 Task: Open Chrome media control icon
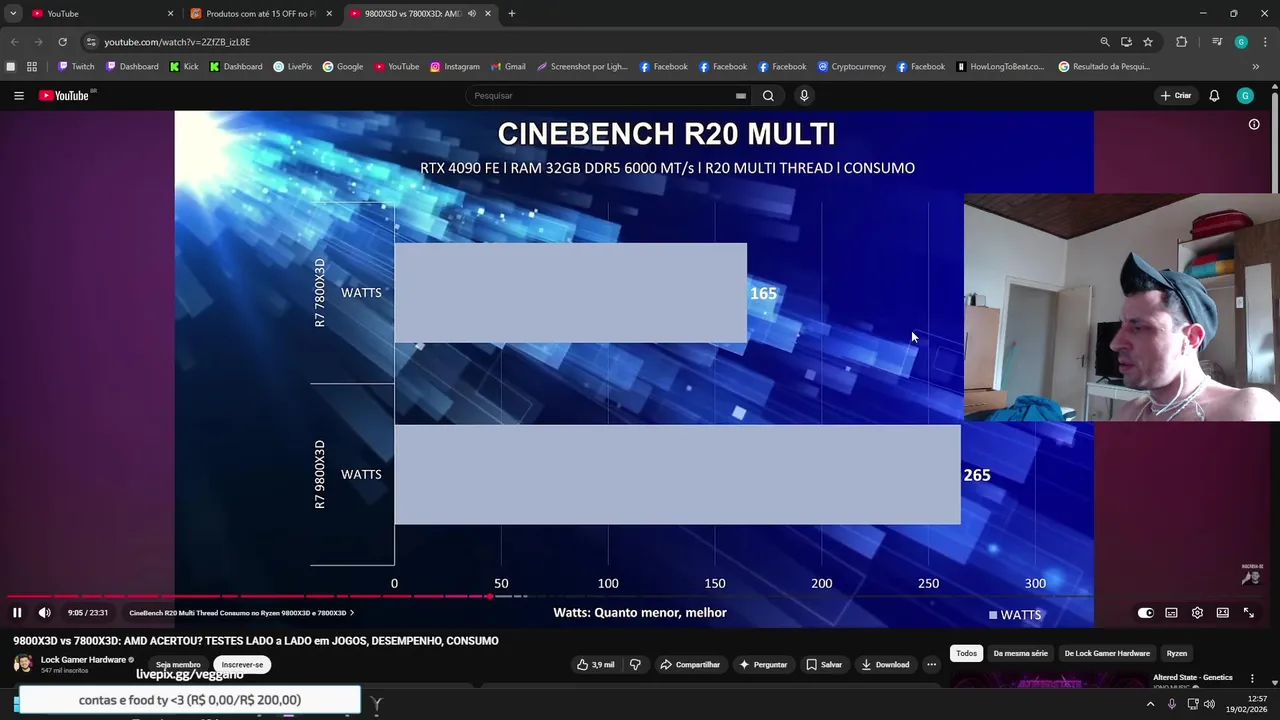tap(1217, 42)
